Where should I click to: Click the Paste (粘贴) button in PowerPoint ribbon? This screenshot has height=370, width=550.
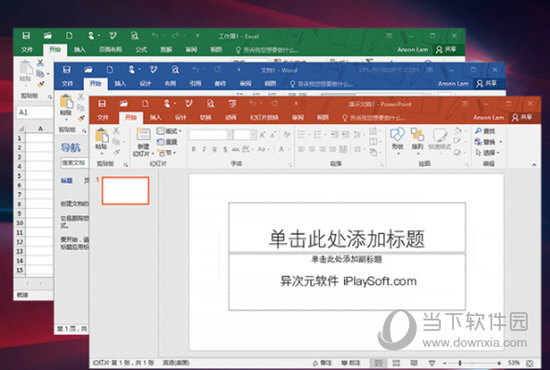[101, 140]
